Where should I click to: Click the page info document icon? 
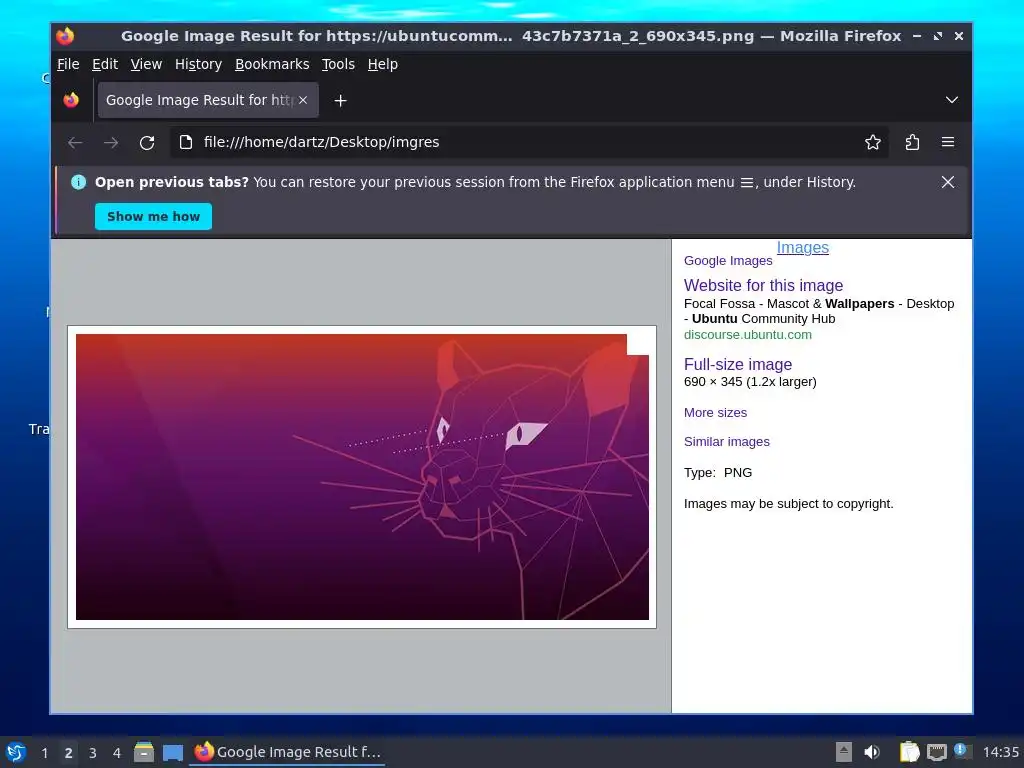tap(185, 142)
